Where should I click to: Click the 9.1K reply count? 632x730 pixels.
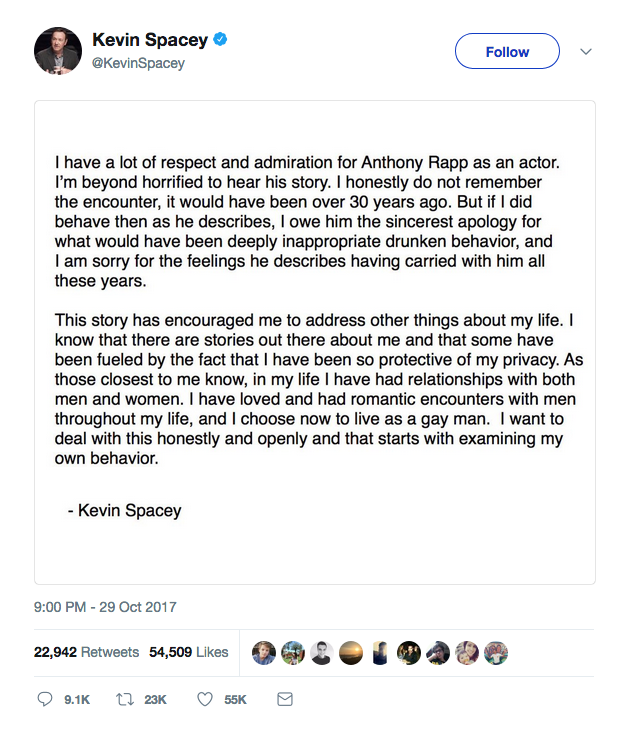click(x=77, y=700)
